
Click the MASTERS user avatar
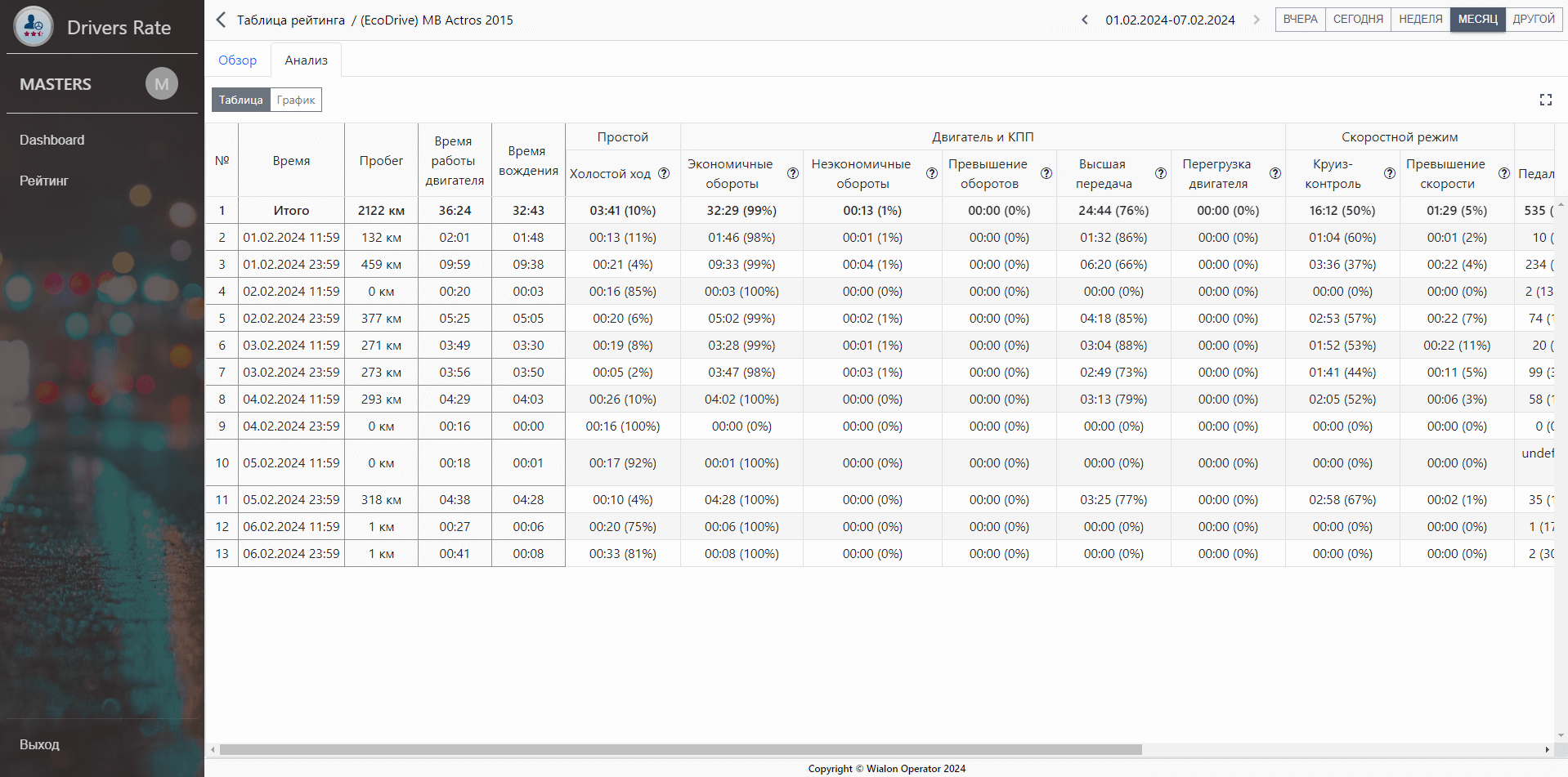[x=162, y=84]
